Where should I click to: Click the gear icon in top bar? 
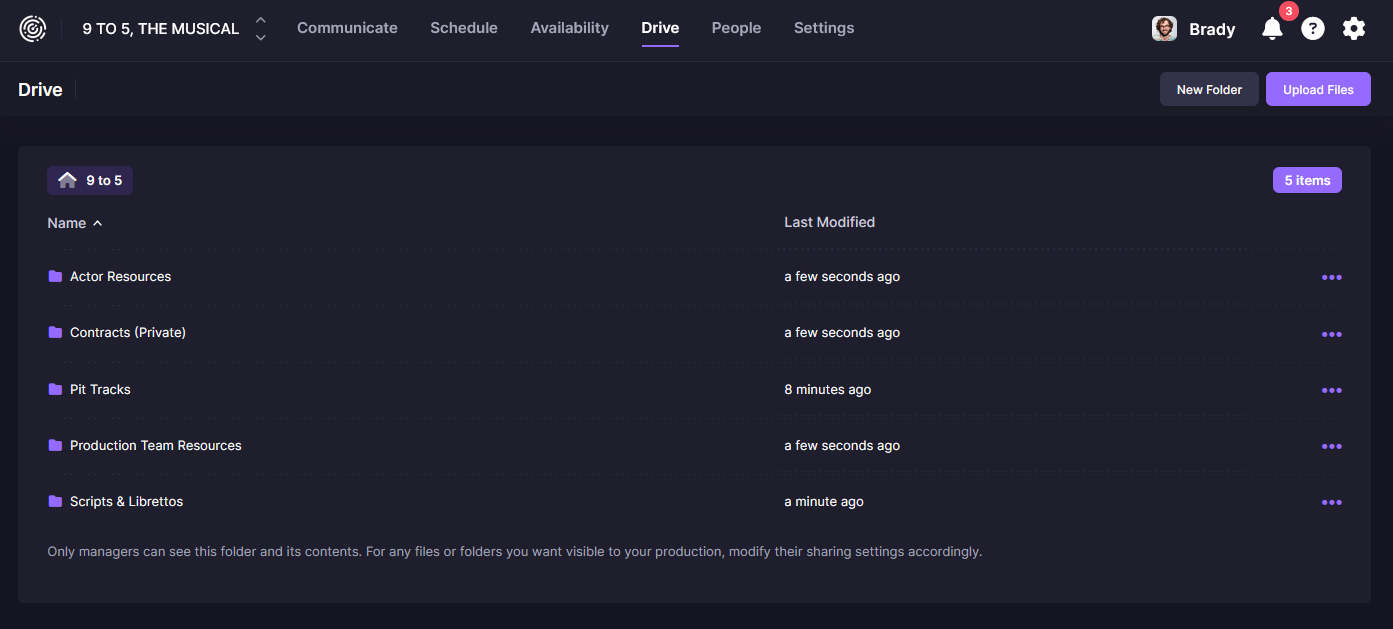[1354, 29]
